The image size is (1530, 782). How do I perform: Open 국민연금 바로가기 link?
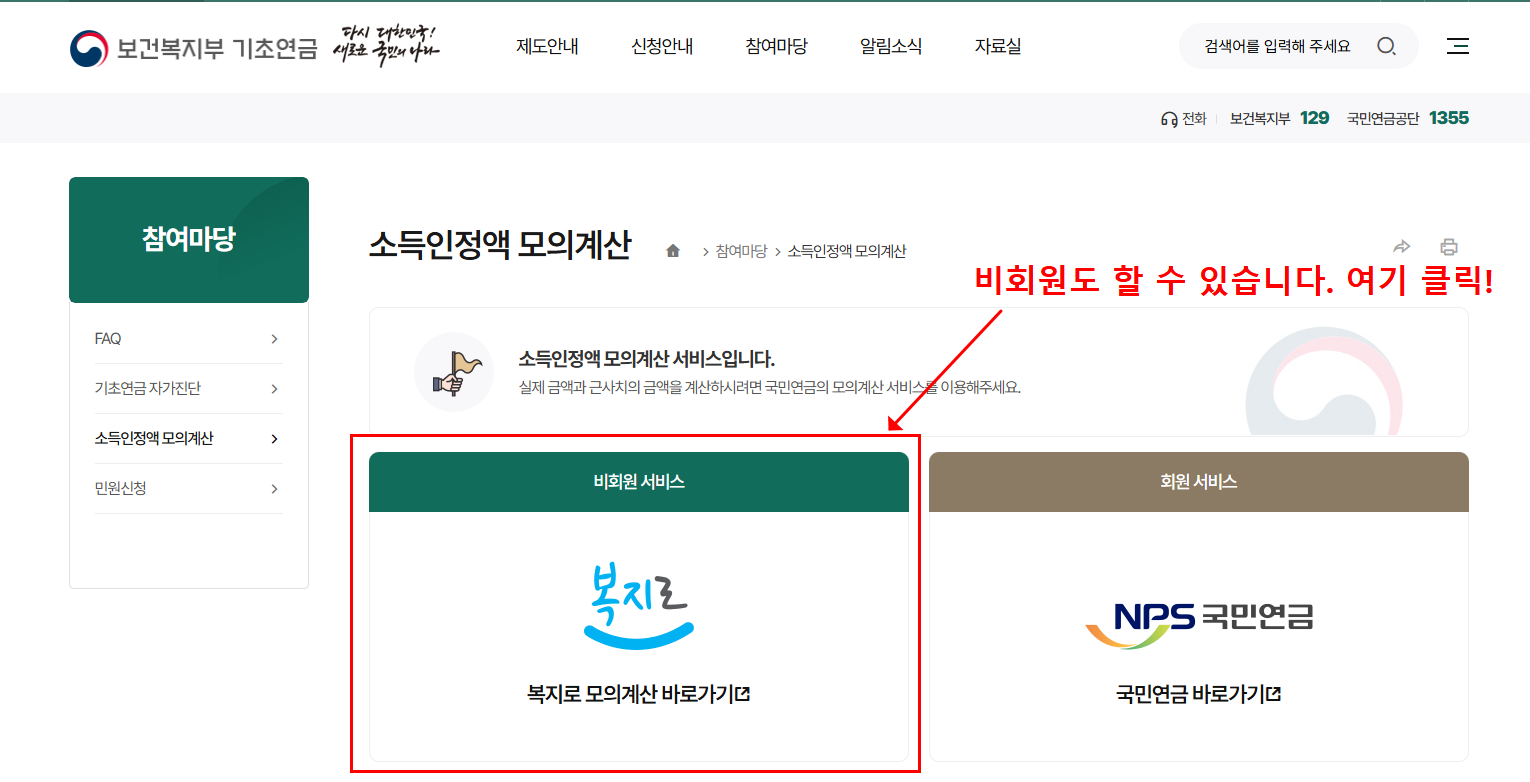(1197, 693)
